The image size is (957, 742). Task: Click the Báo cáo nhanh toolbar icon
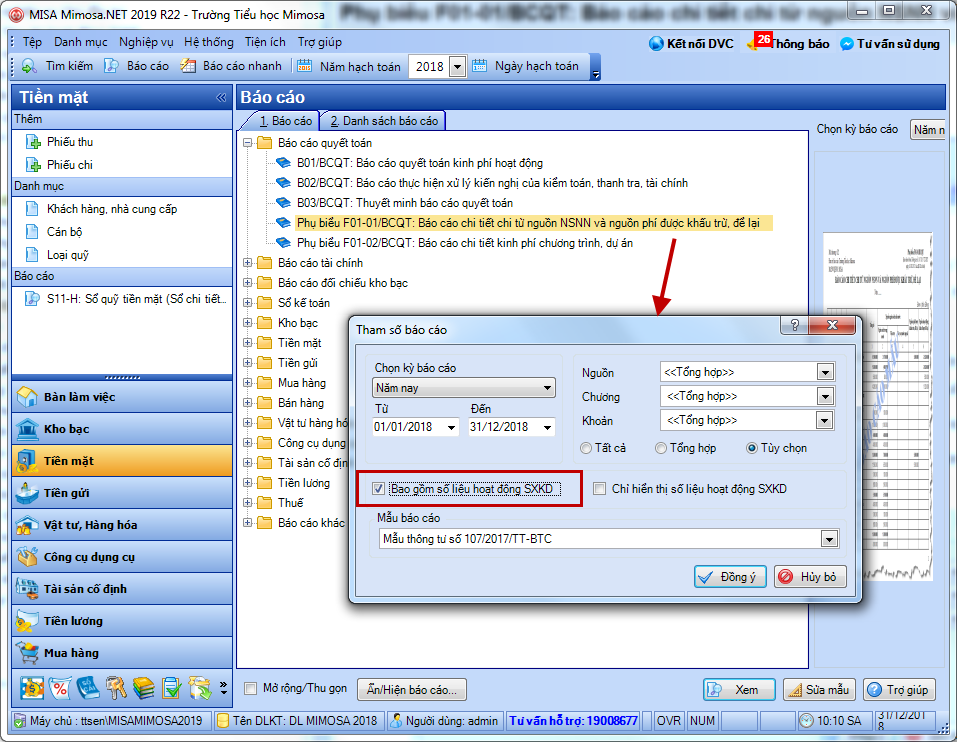[188, 66]
